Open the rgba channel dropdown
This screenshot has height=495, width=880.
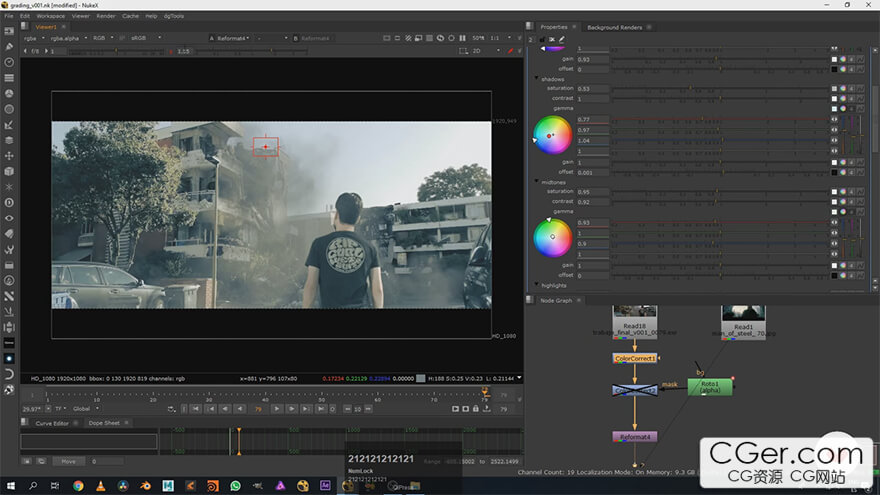34,38
